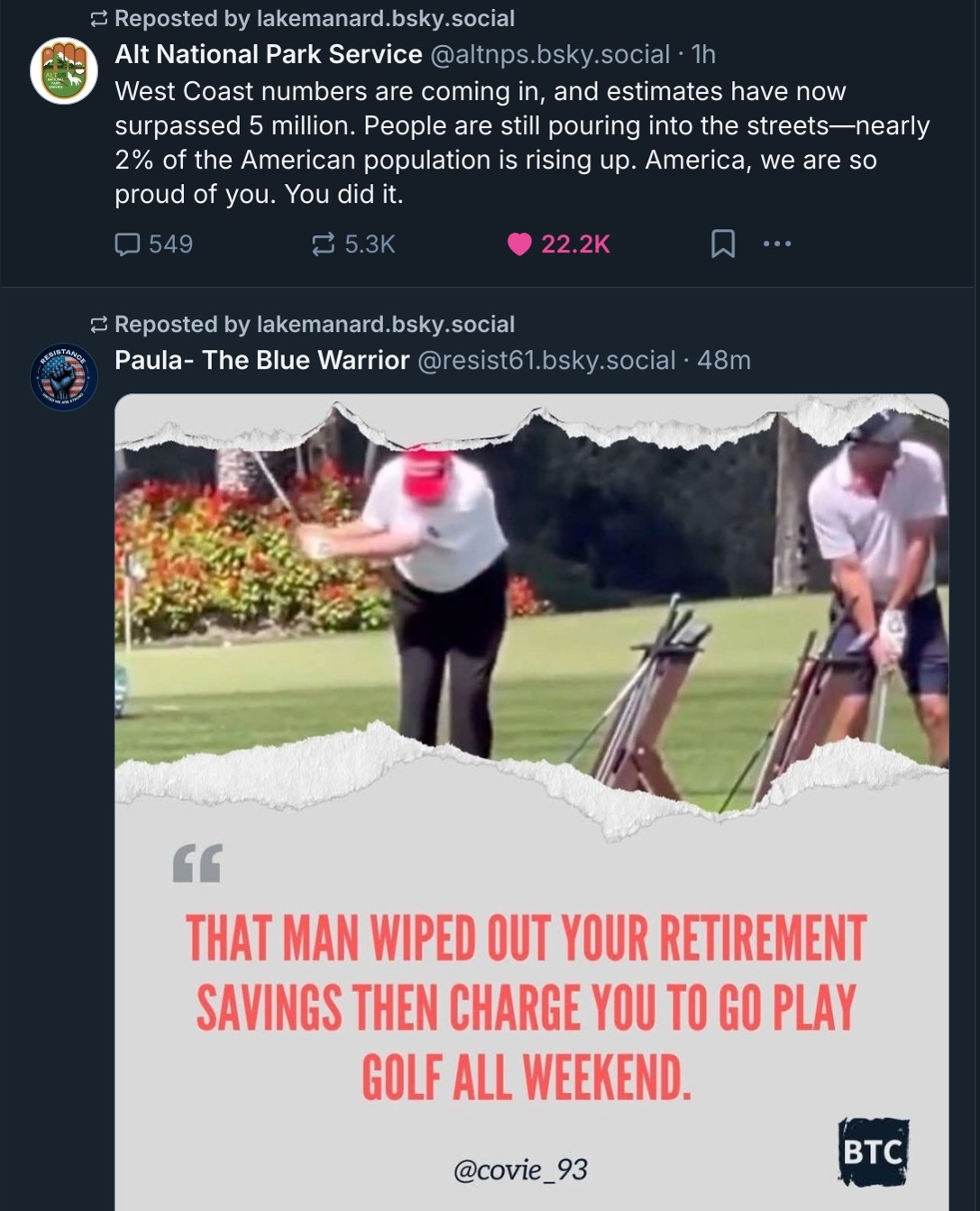This screenshot has height=1211, width=980.
Task: Open Alt National Park Service display name
Action: (x=269, y=54)
